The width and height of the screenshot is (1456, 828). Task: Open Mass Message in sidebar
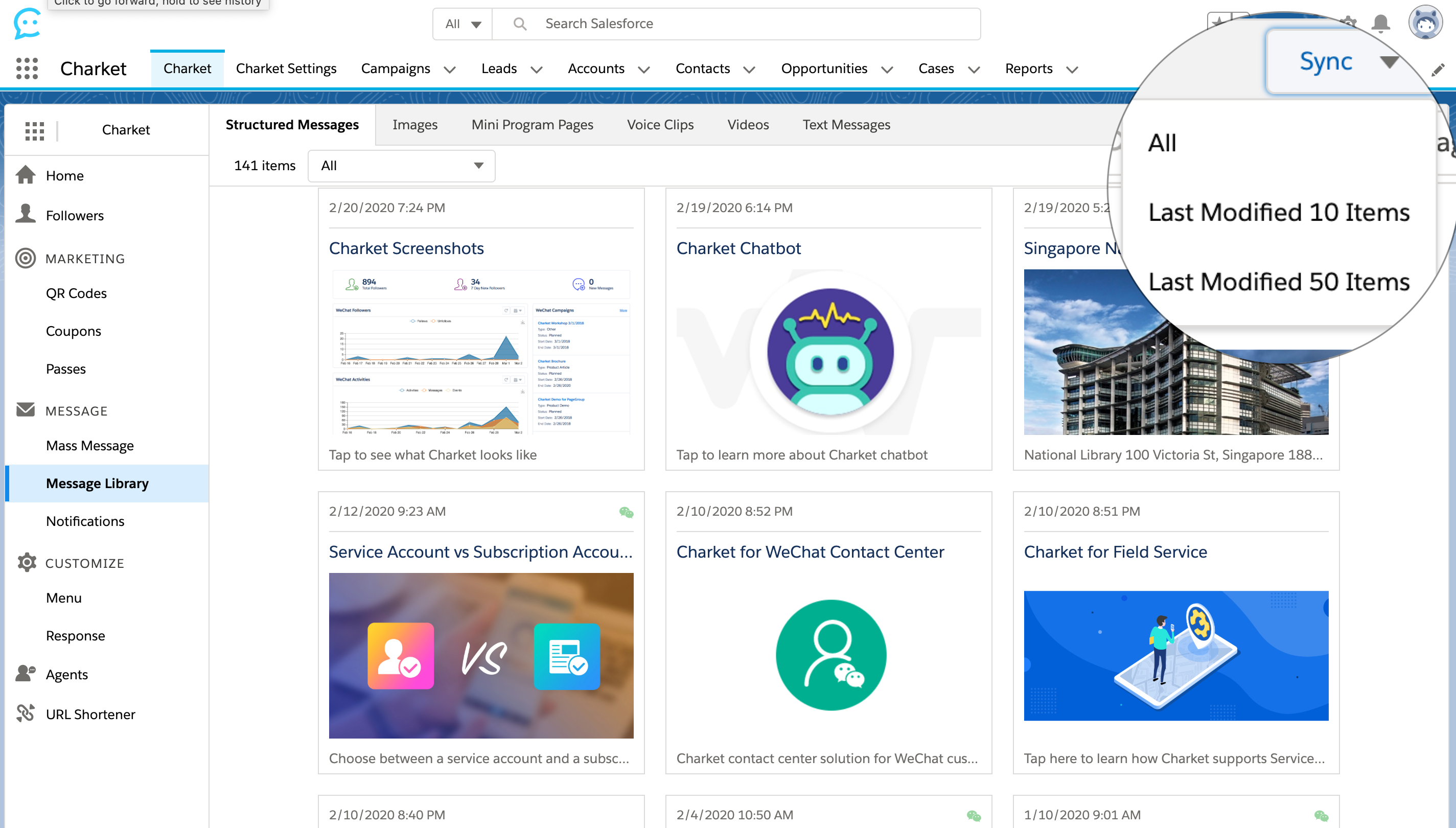[x=90, y=445]
